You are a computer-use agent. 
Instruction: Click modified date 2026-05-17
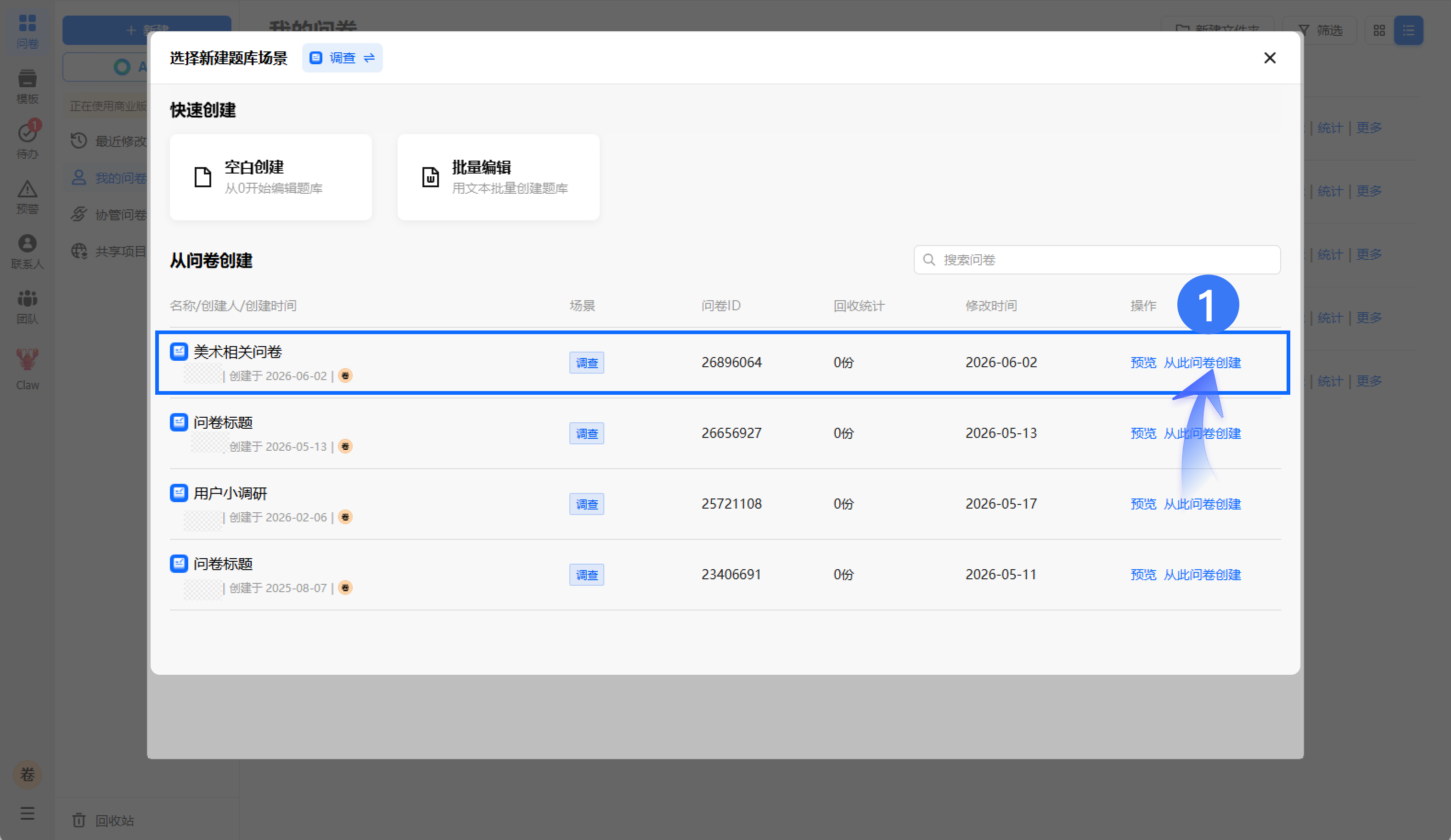coord(1001,504)
